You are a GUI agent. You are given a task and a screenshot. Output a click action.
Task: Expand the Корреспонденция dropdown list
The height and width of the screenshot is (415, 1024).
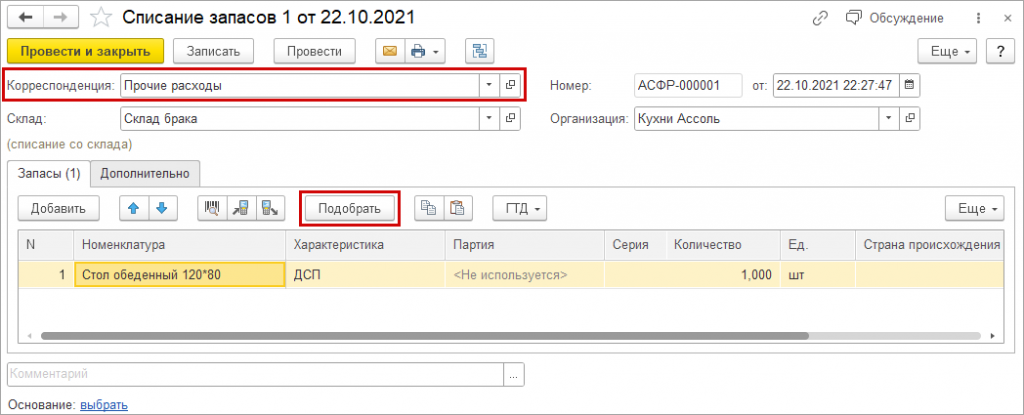point(488,86)
